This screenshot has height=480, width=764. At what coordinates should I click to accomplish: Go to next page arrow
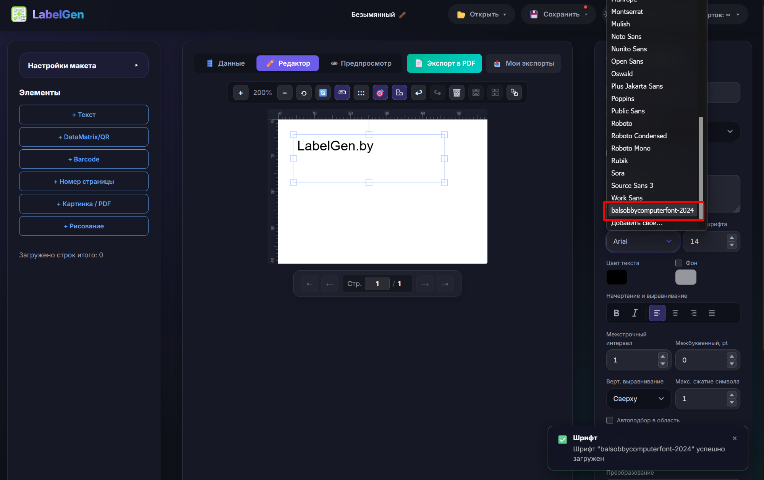425,284
